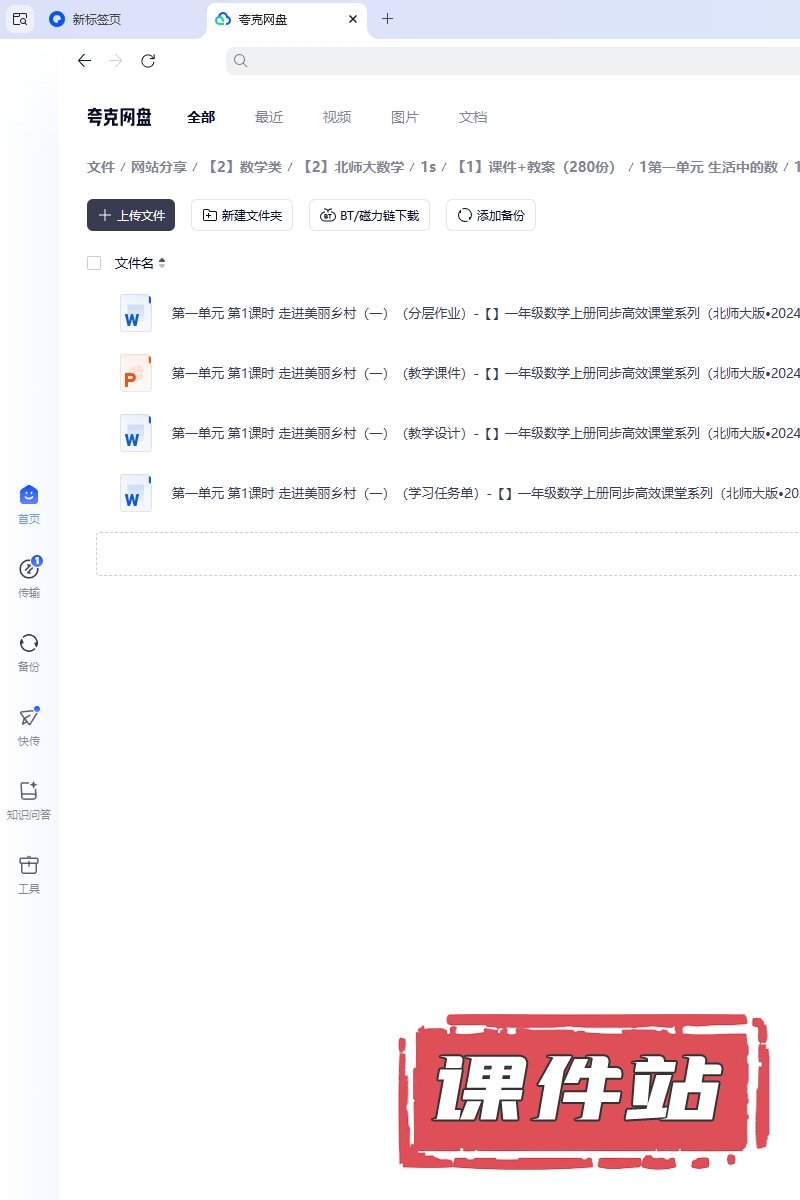Tick the select-all checkbox beside 文件名

point(94,263)
